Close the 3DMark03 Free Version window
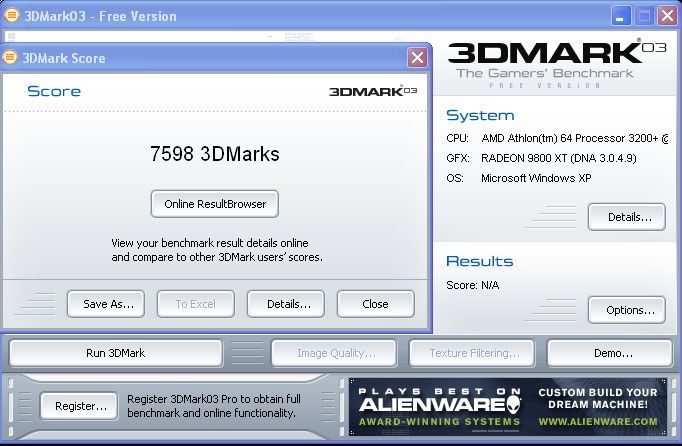The image size is (682, 446). click(x=667, y=16)
